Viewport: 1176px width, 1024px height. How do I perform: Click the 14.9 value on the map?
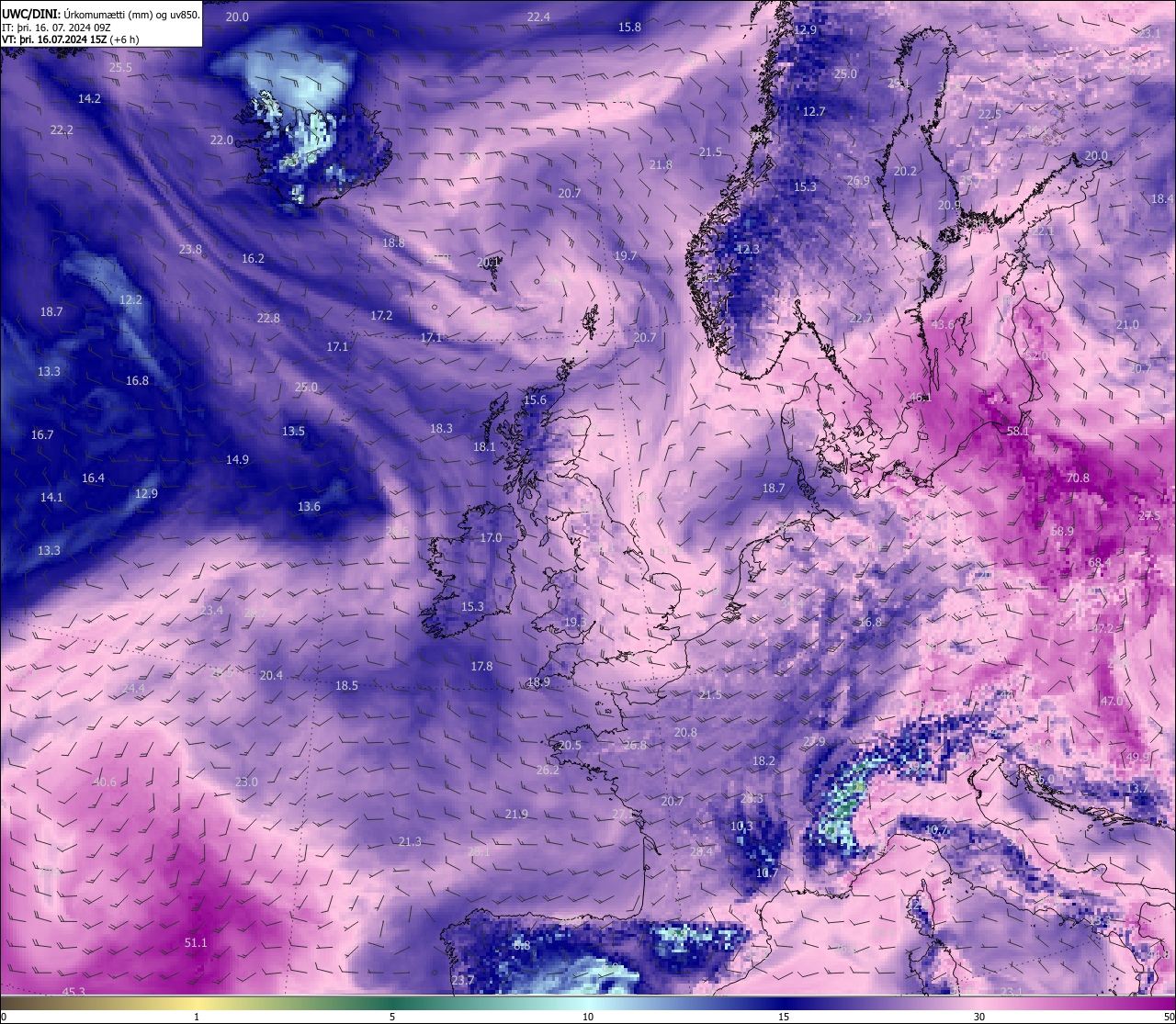click(237, 459)
